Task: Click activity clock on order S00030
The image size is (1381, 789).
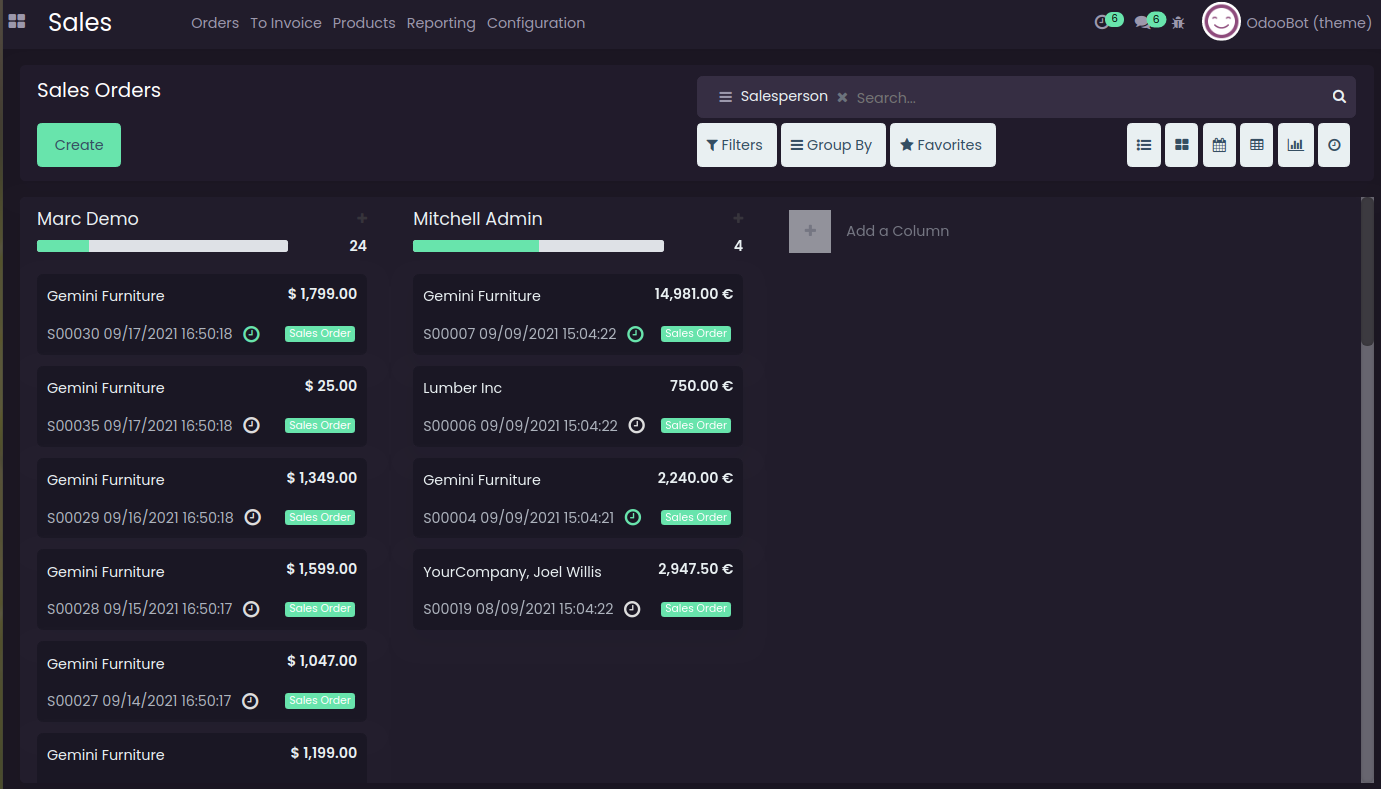Action: (x=252, y=334)
